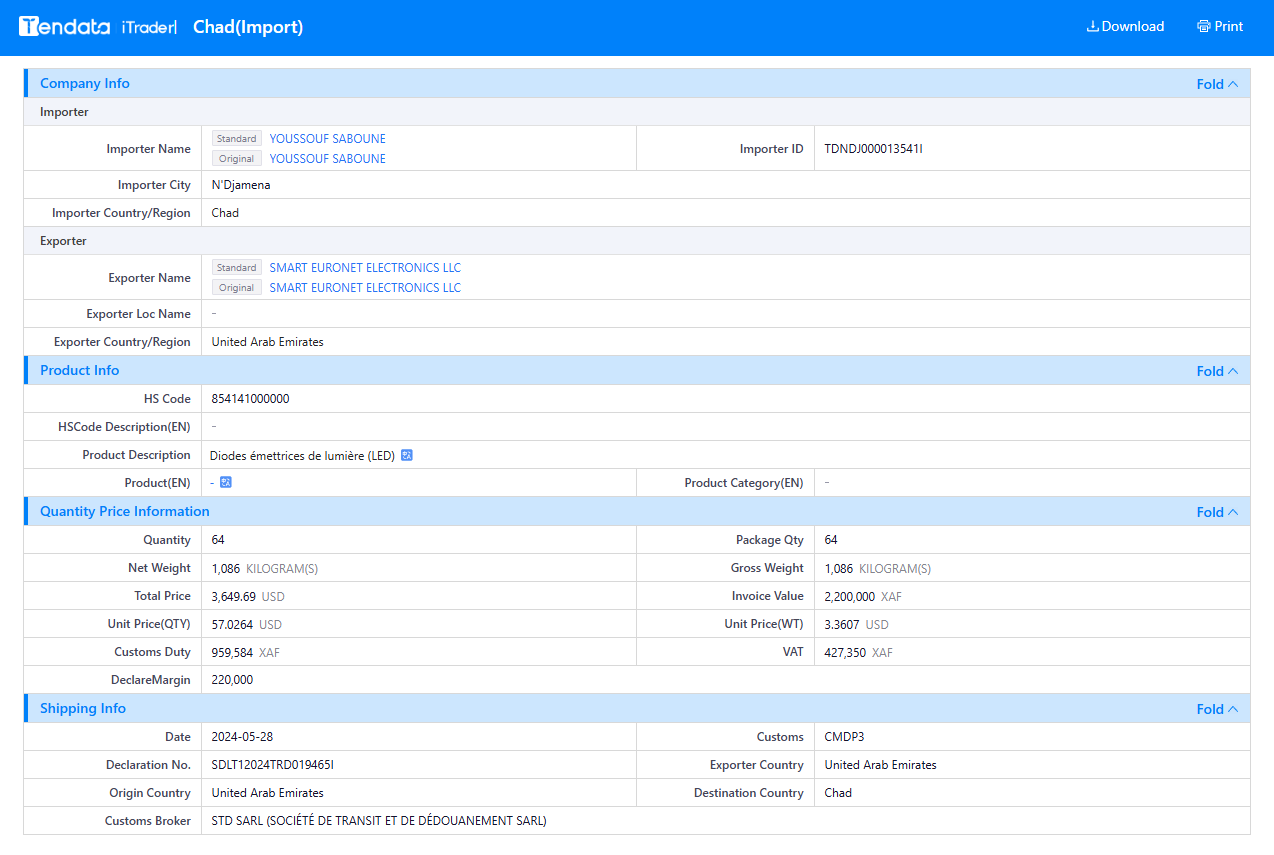Select DeclareMargin value 220,000
Viewport: 1274px width, 855px height.
[x=232, y=680]
